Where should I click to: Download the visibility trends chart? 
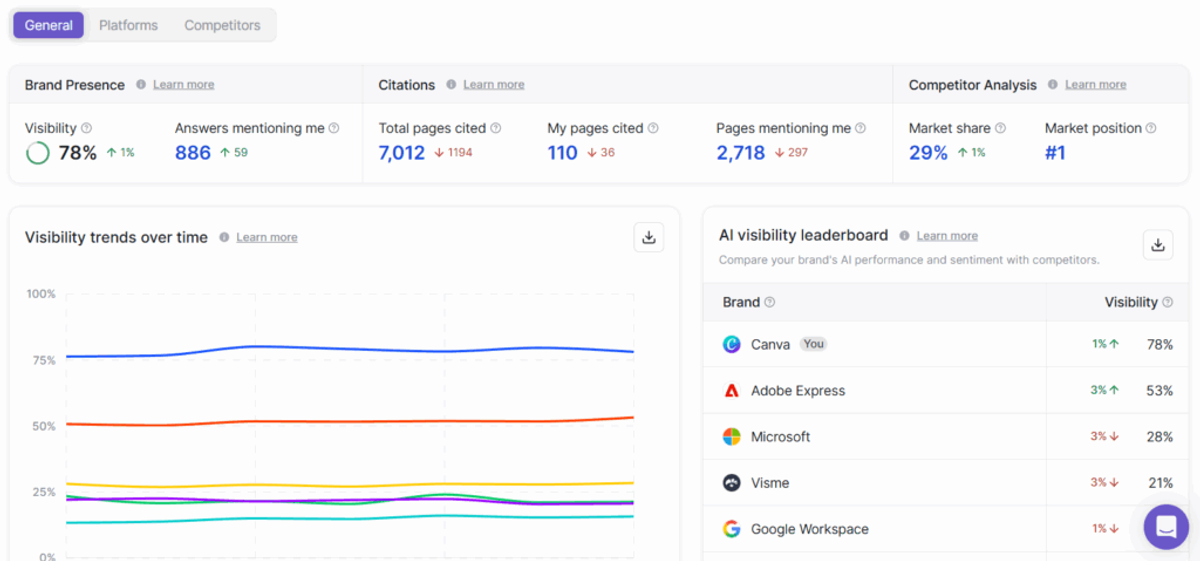[x=649, y=237]
